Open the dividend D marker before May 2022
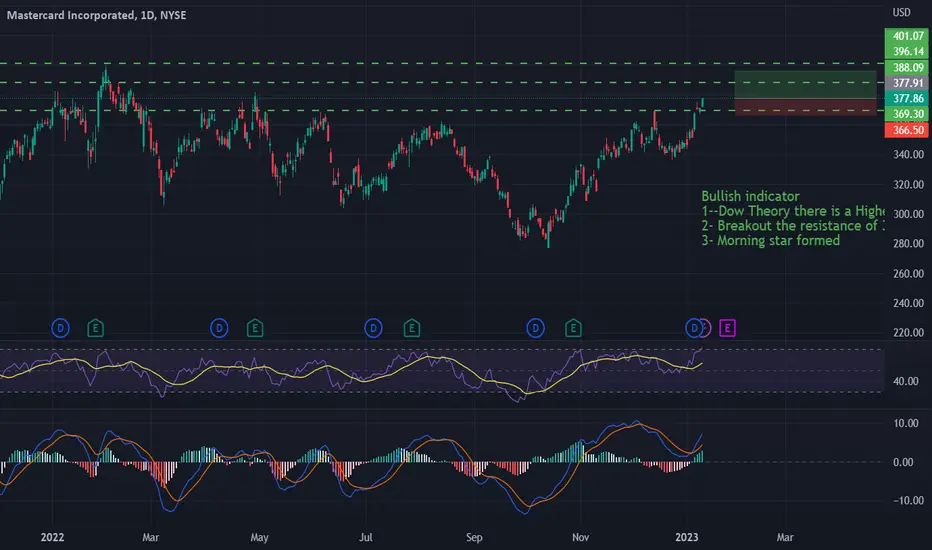932x550 pixels. click(219, 328)
